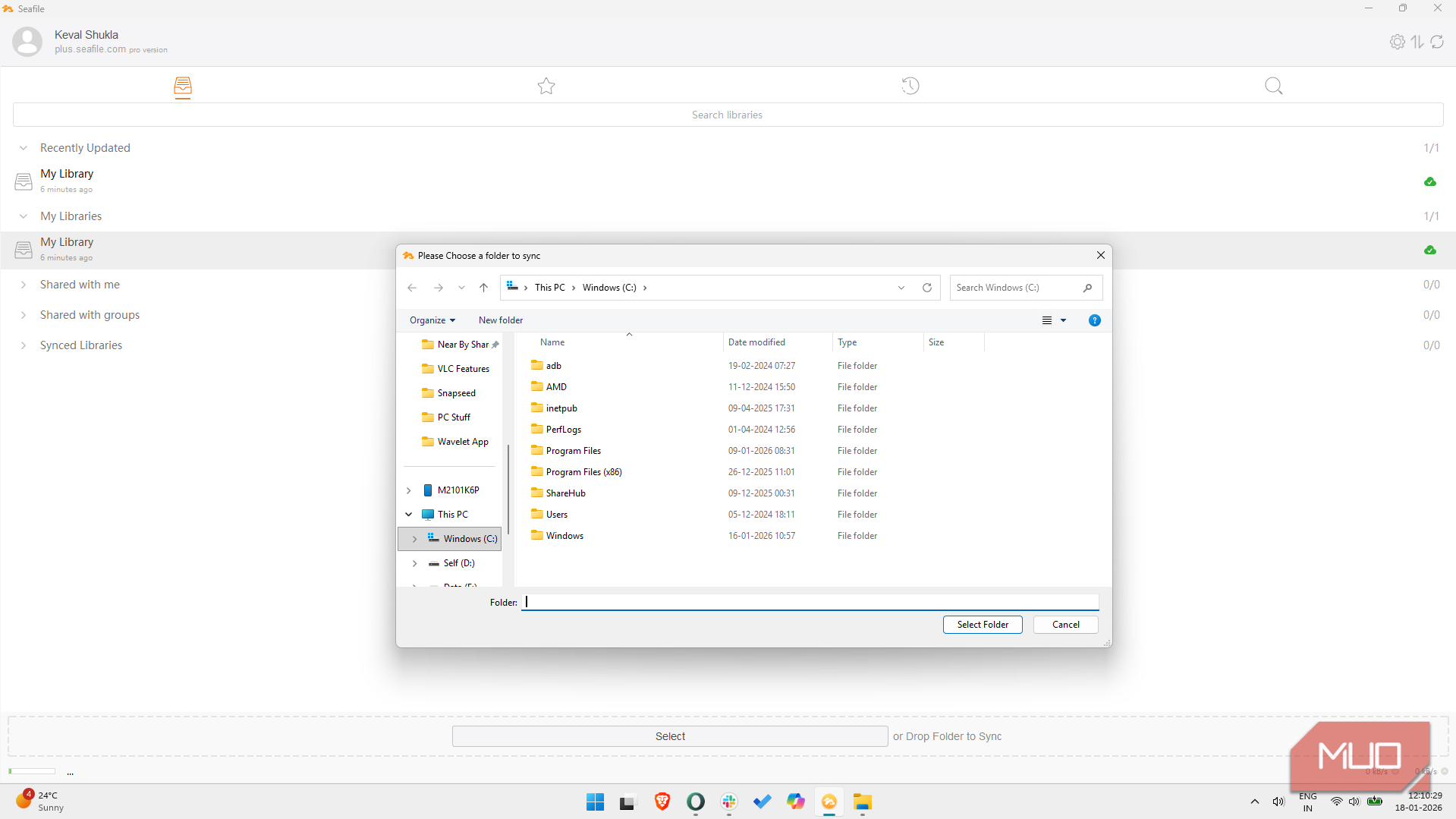Open the PC Stuff quick access folder
Viewport: 1456px width, 819px height.
454,417
